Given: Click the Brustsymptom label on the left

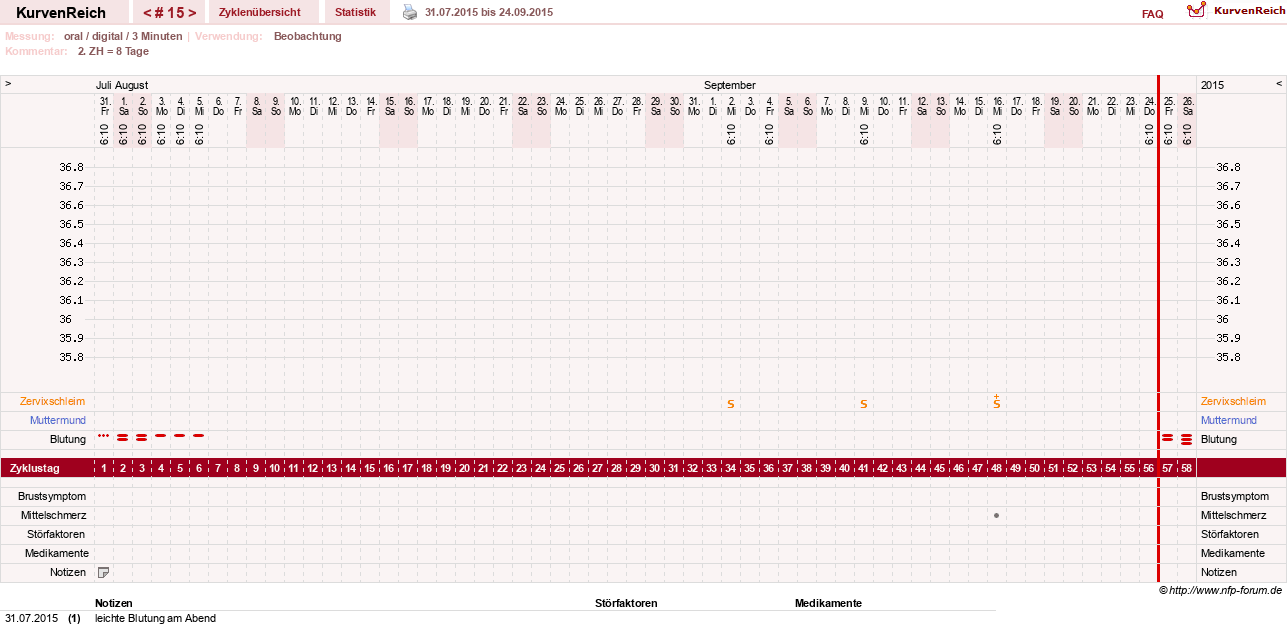Looking at the screenshot, I should coord(52,496).
